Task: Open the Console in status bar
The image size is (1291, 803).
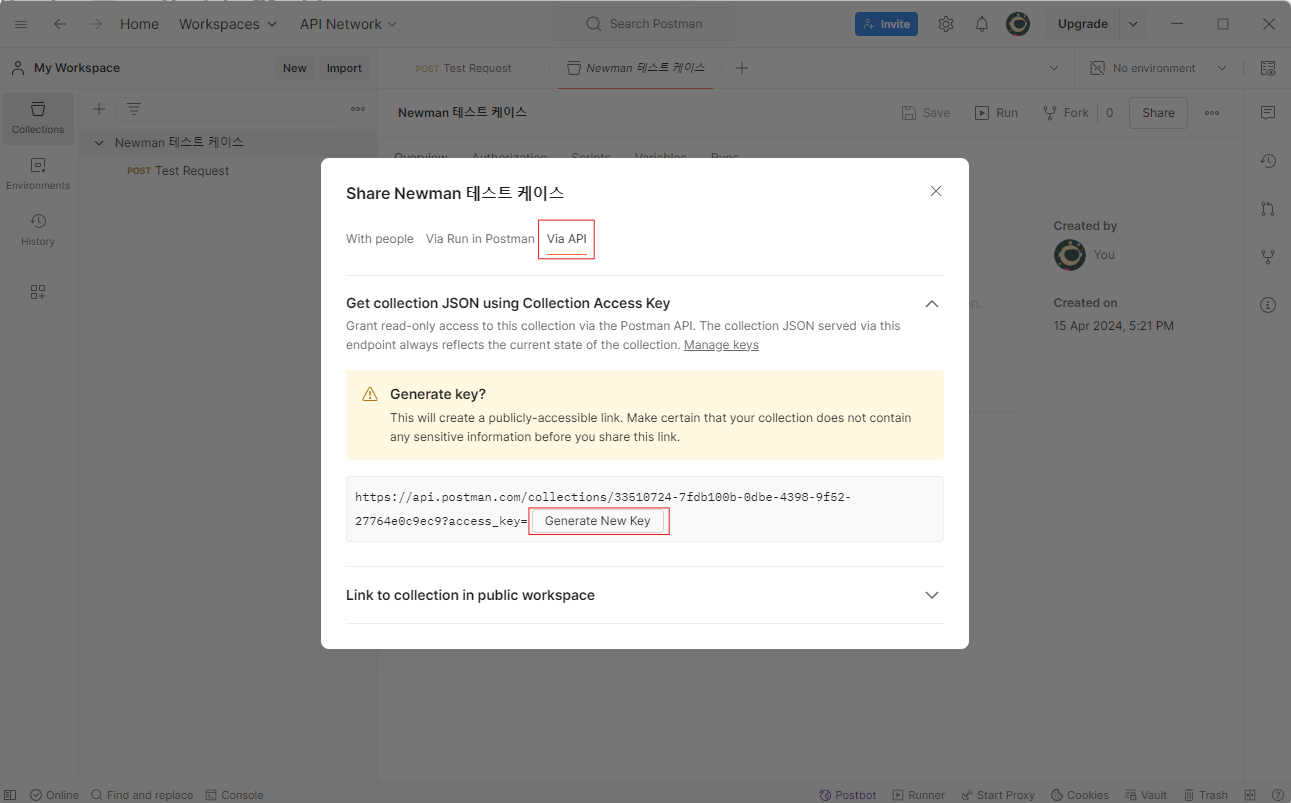Action: pos(234,795)
